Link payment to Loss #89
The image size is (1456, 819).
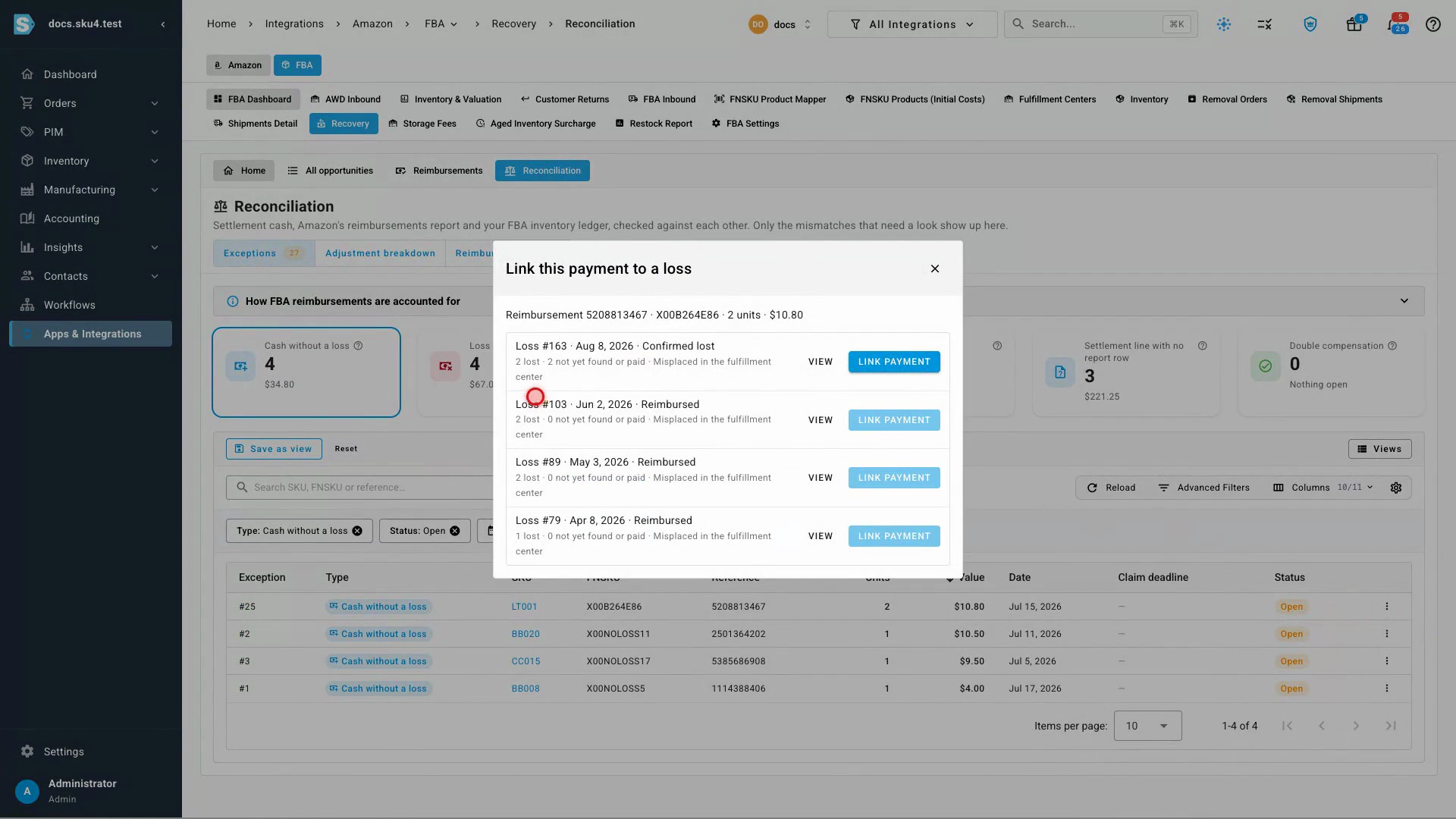894,478
